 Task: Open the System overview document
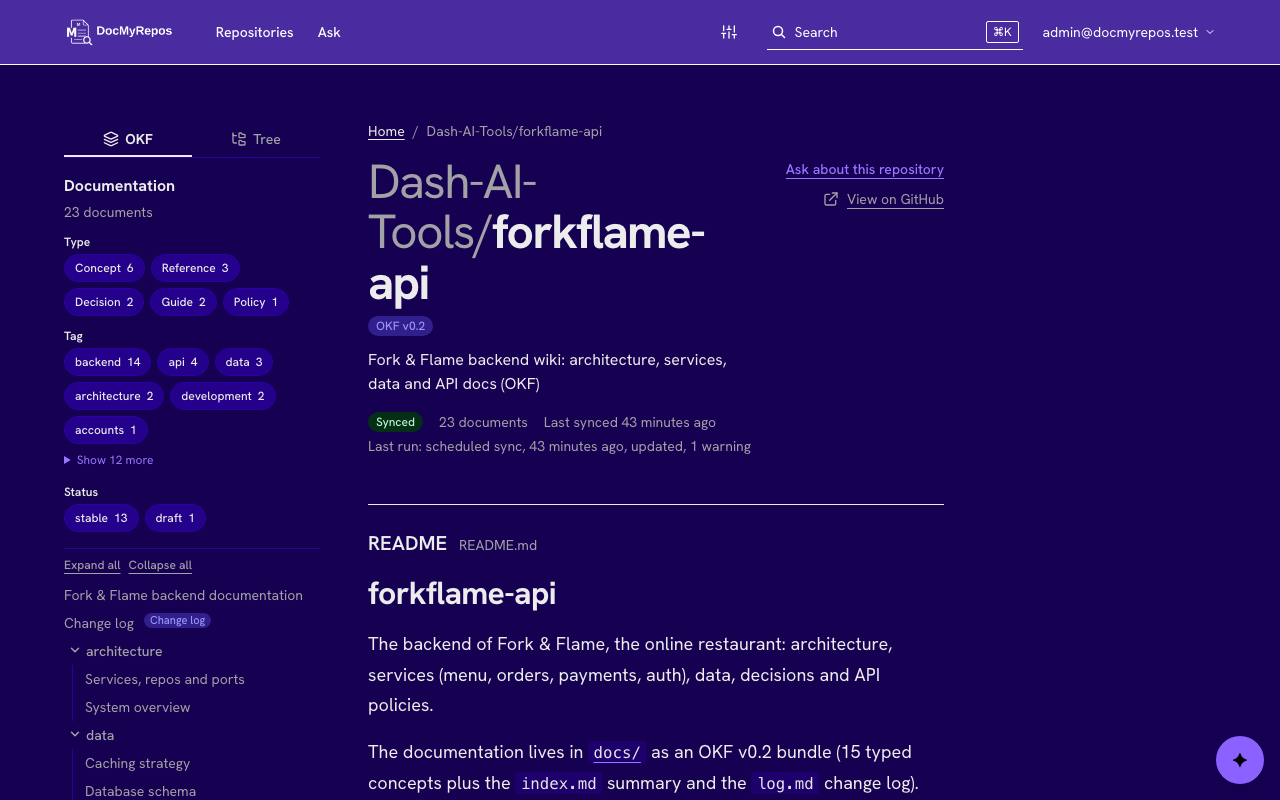[138, 707]
